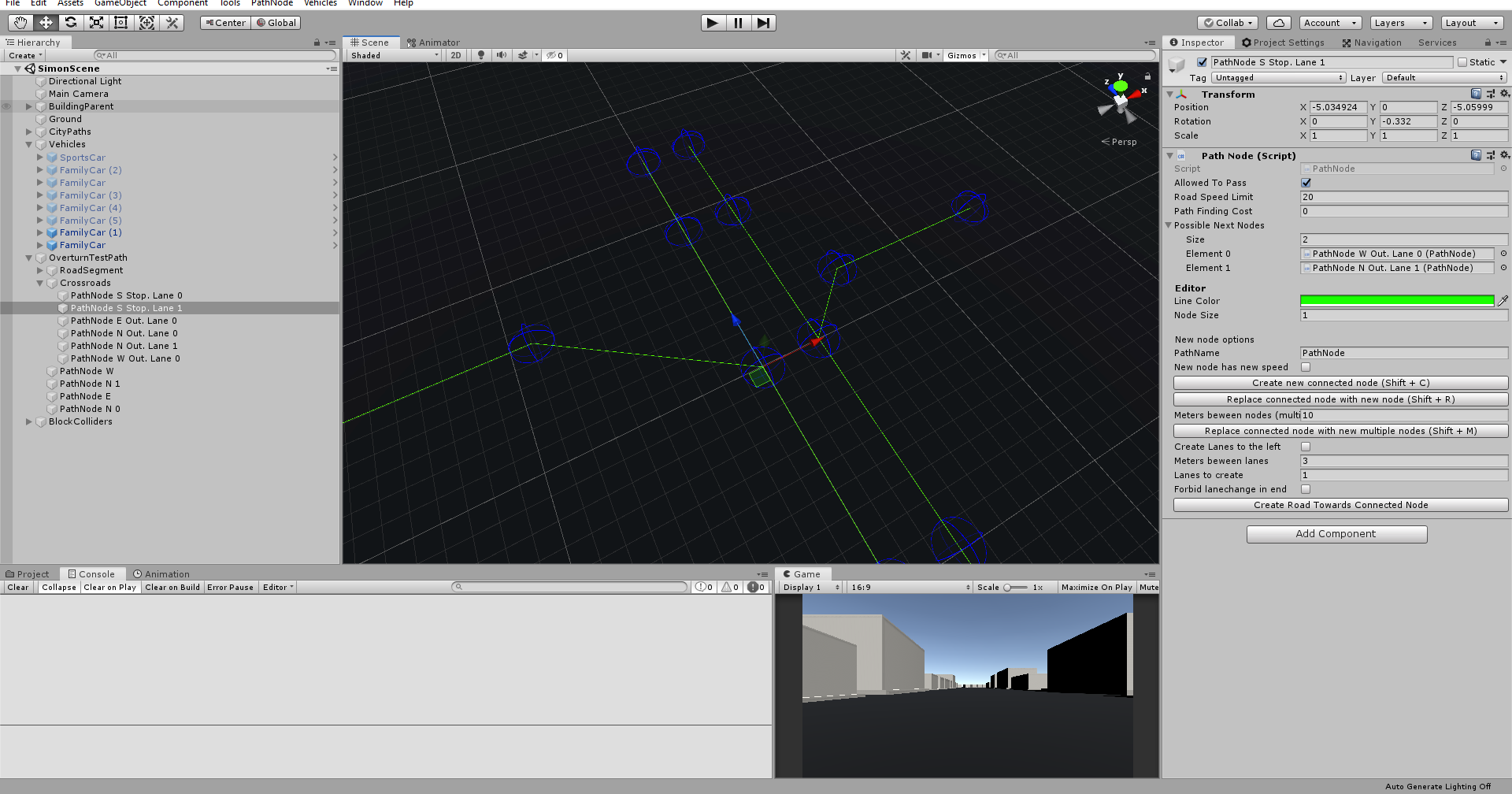Pause the game
Viewport: 1512px width, 794px height.
click(738, 23)
